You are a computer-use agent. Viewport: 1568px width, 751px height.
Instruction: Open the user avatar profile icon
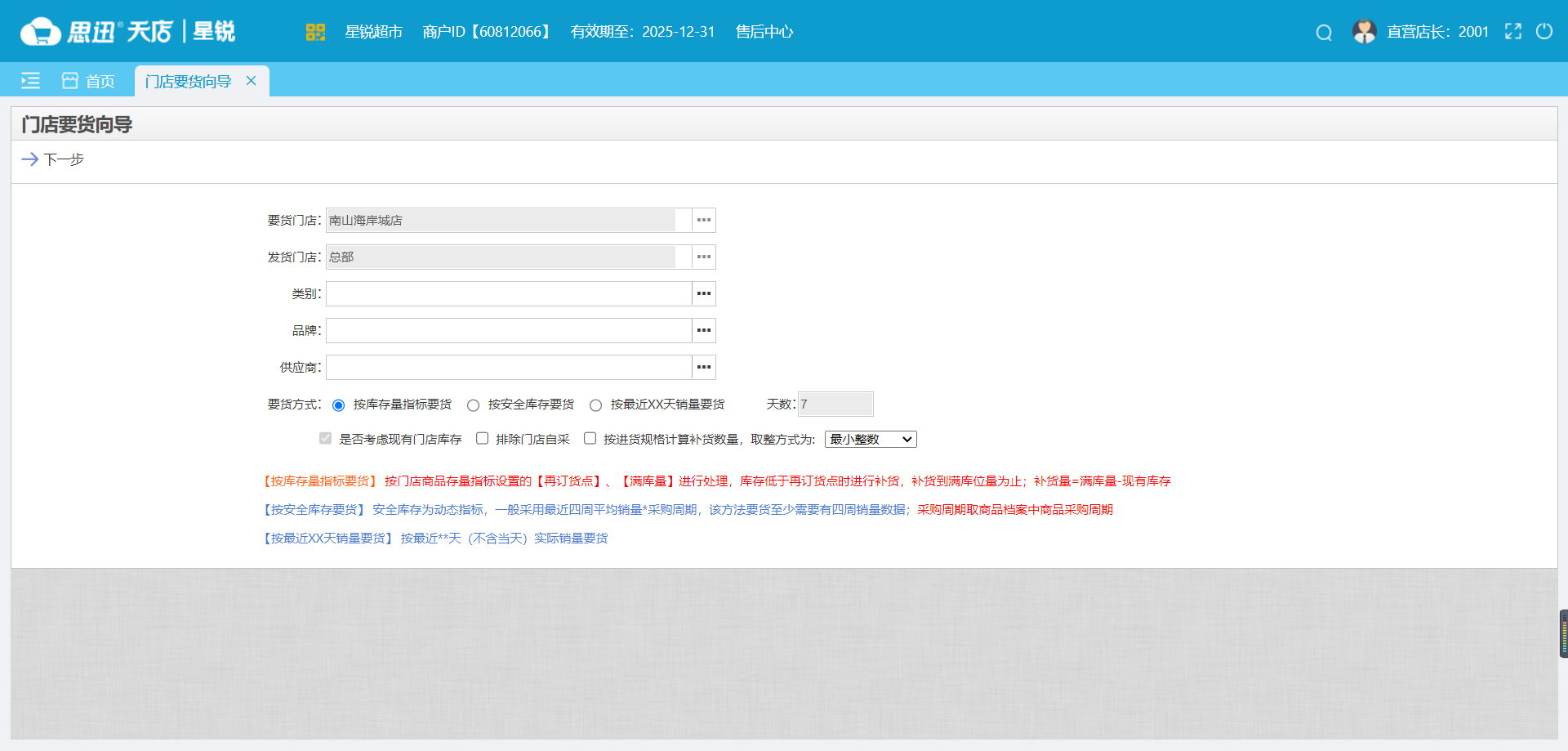(1365, 31)
